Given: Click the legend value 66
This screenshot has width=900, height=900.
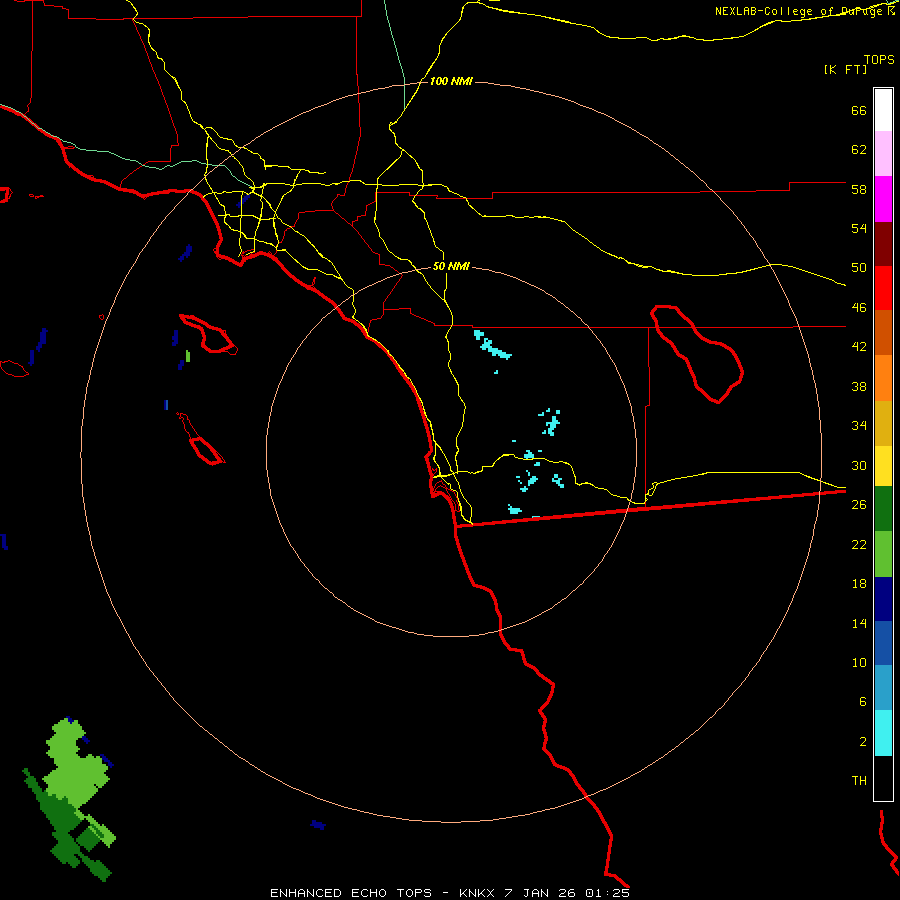Looking at the screenshot, I should point(859,110).
